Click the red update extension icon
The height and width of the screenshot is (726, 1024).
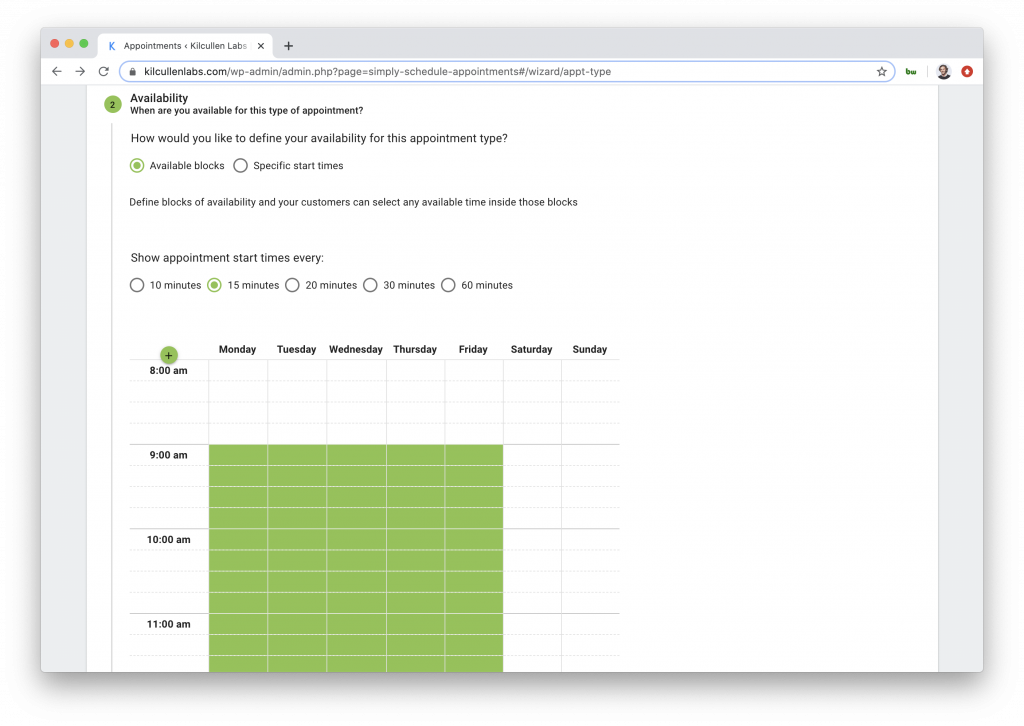(967, 72)
